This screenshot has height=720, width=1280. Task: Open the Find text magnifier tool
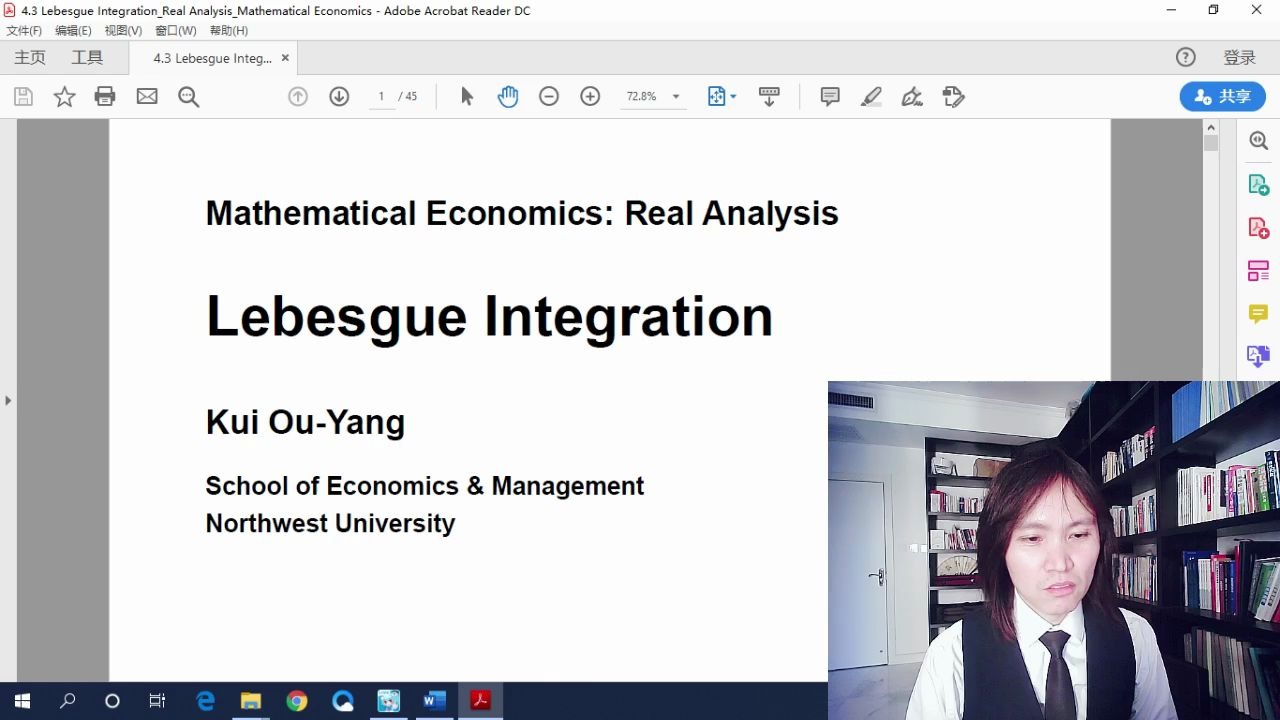[188, 97]
